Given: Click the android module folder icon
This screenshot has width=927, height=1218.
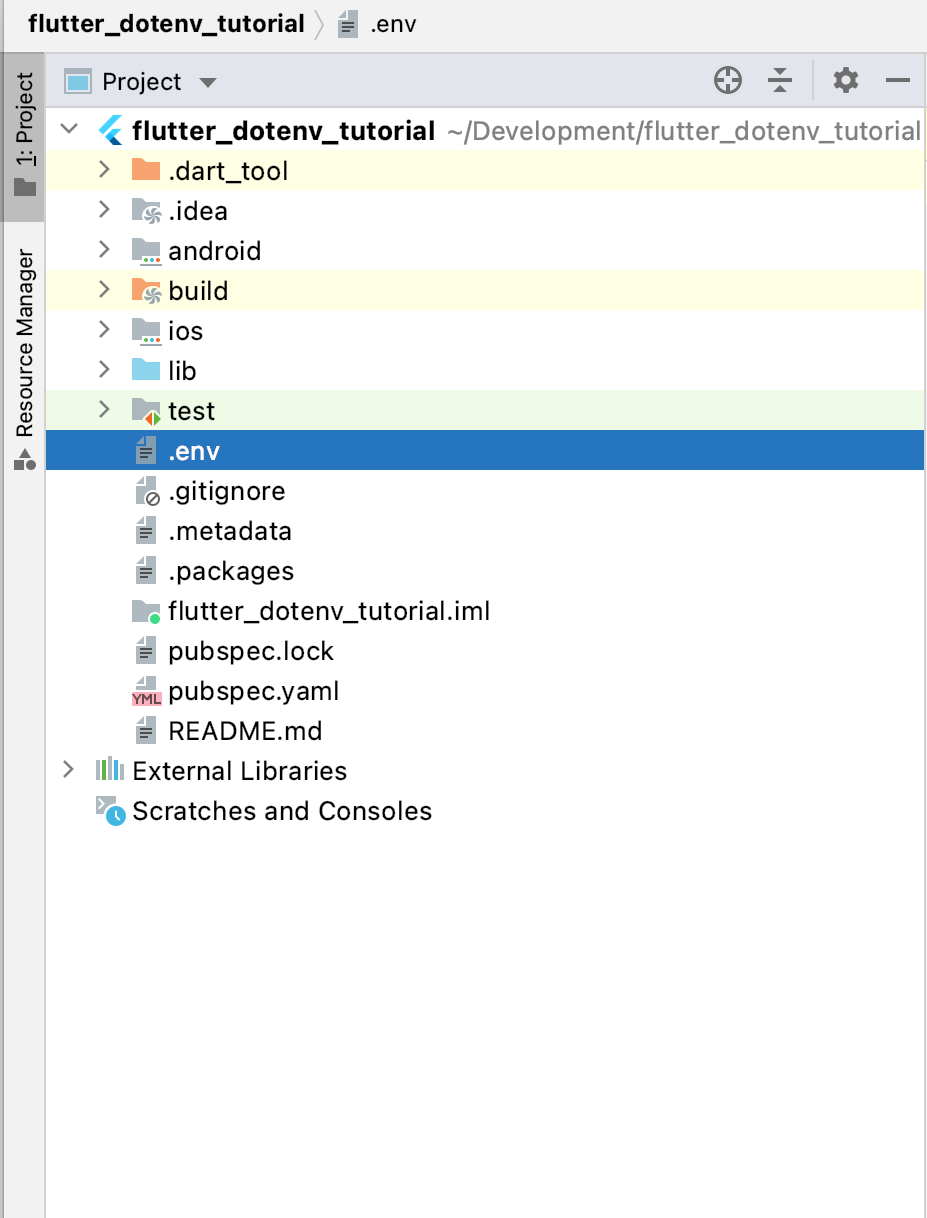Looking at the screenshot, I should pyautogui.click(x=146, y=251).
